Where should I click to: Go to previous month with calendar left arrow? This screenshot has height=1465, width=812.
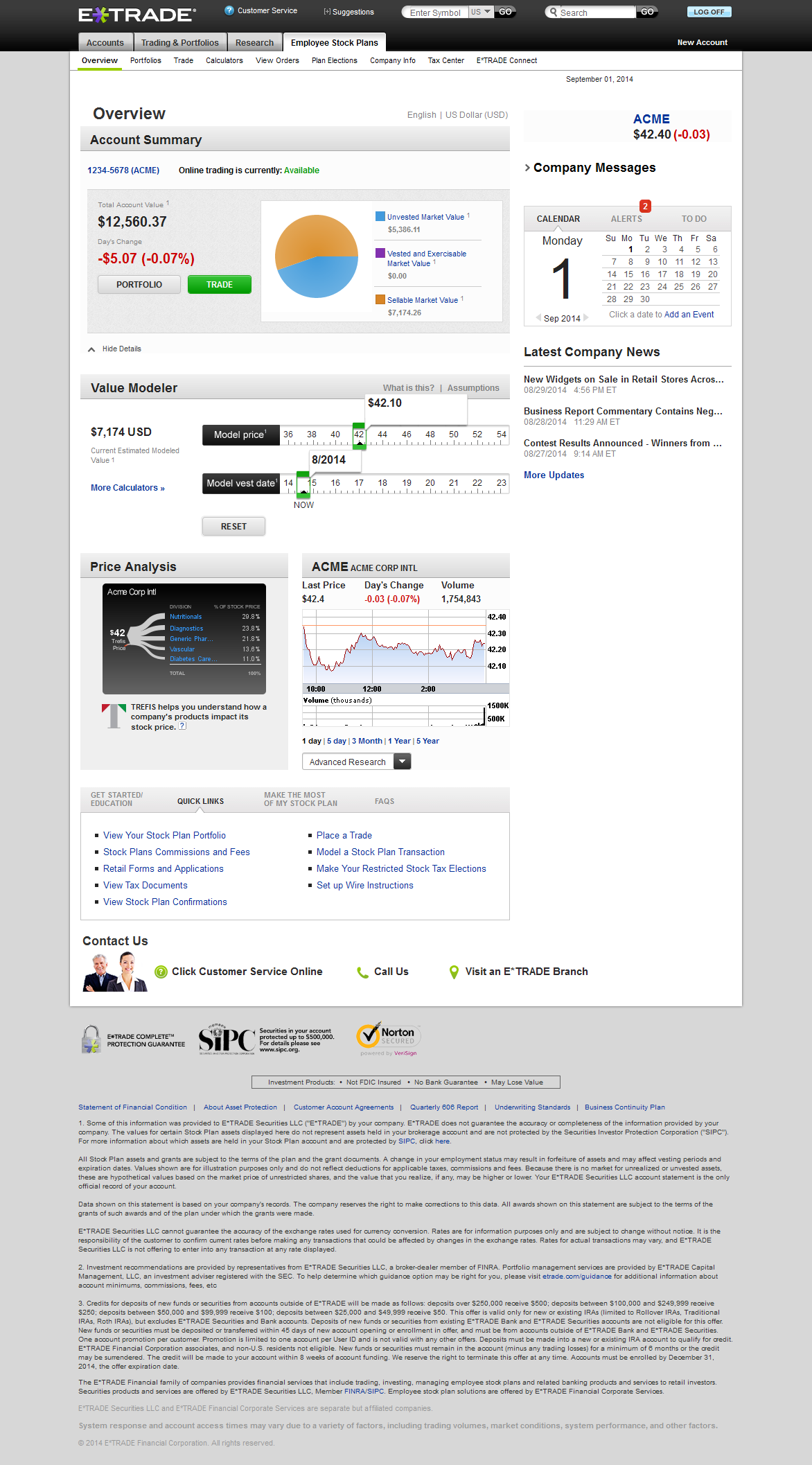pyautogui.click(x=538, y=318)
